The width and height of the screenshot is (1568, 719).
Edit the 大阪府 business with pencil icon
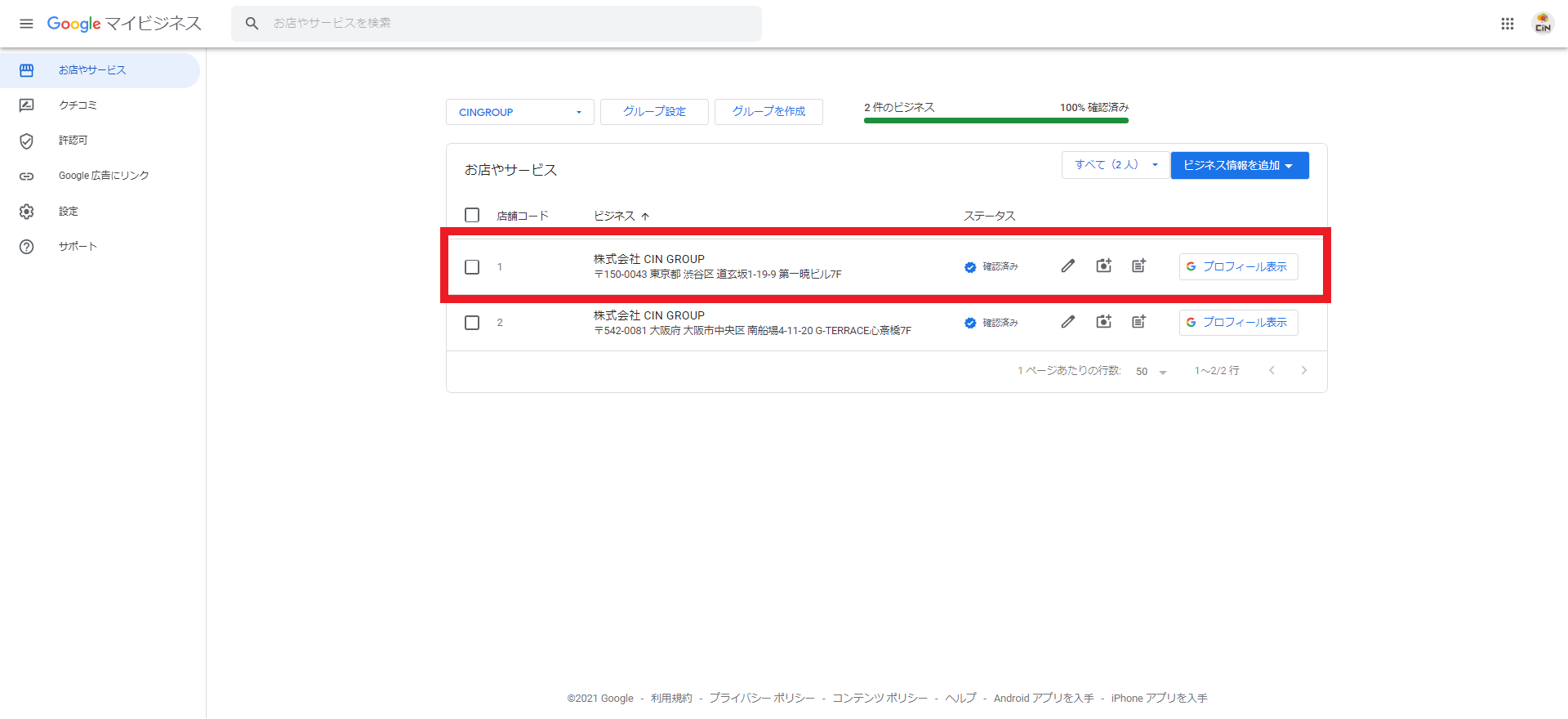pyautogui.click(x=1068, y=322)
